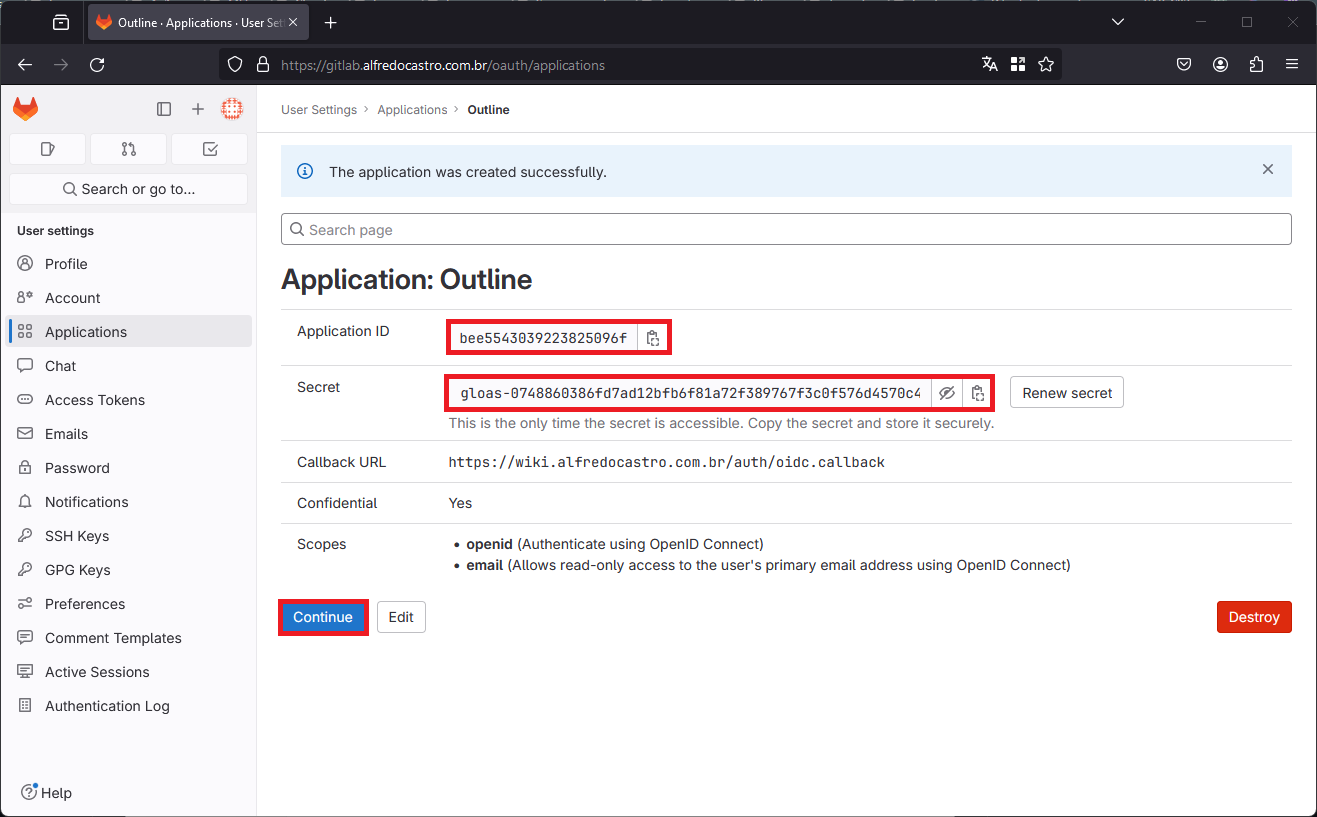Select the Callback URL text
The image size is (1317, 817).
[666, 462]
